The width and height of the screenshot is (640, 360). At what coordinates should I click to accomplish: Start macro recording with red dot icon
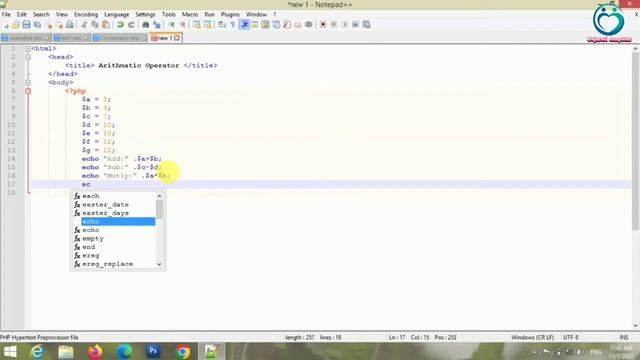click(323, 24)
